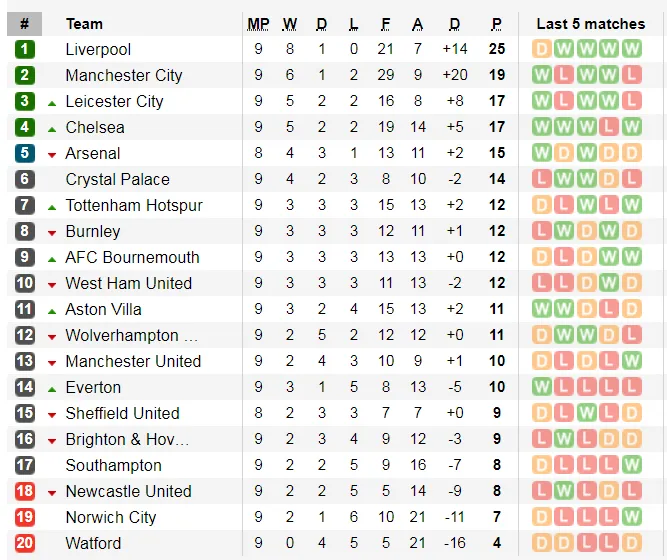This screenshot has width=667, height=560.
Task: Click the Last 5 matches header
Action: pyautogui.click(x=590, y=24)
